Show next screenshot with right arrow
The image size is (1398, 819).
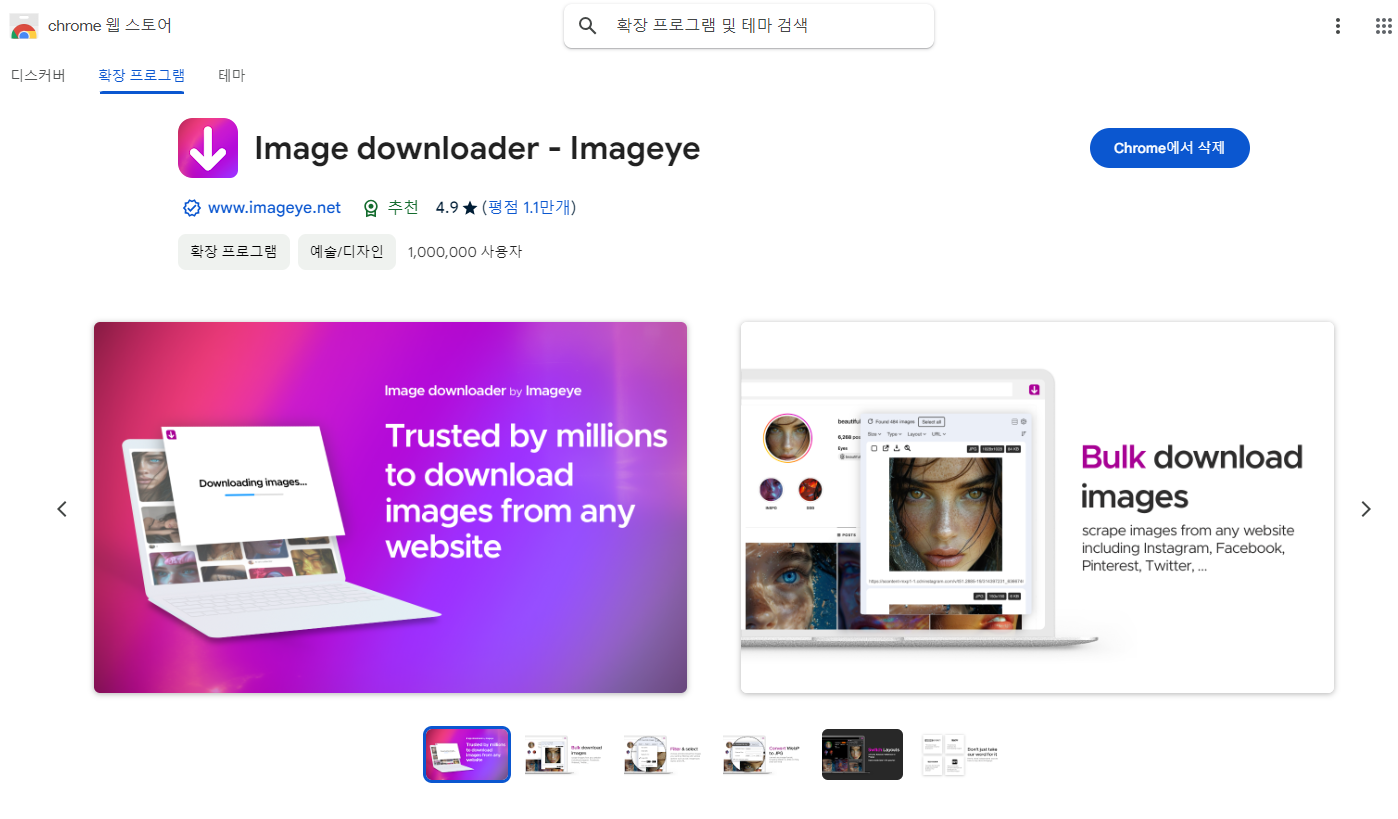(1366, 509)
